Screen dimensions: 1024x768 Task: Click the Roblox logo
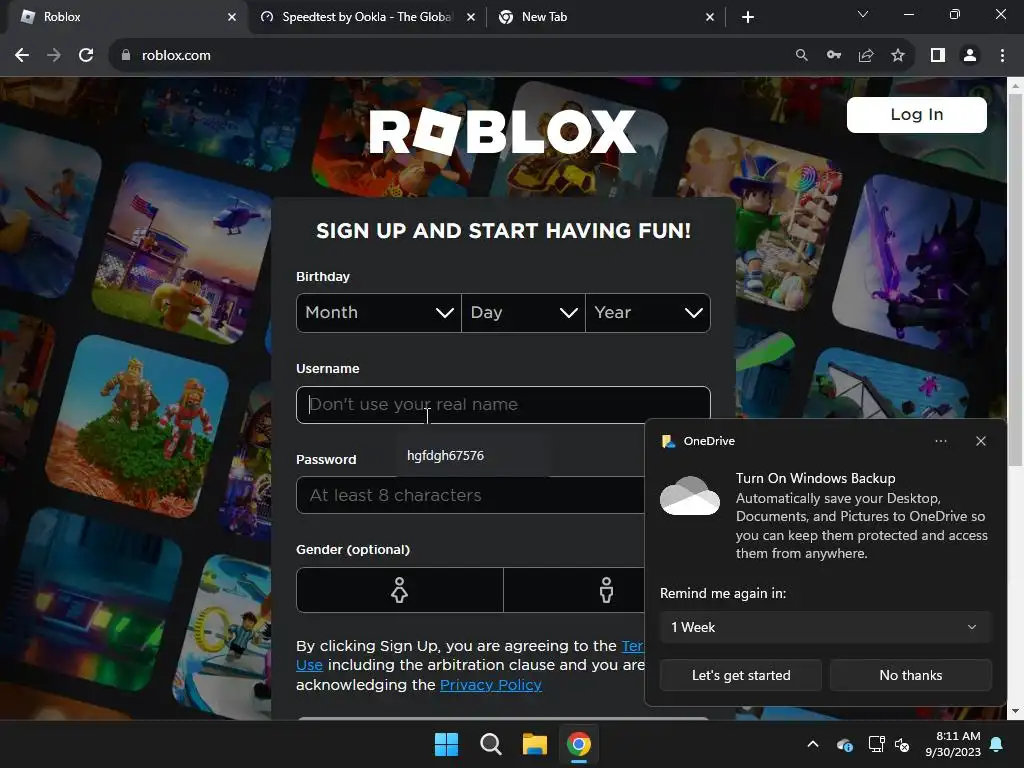502,131
